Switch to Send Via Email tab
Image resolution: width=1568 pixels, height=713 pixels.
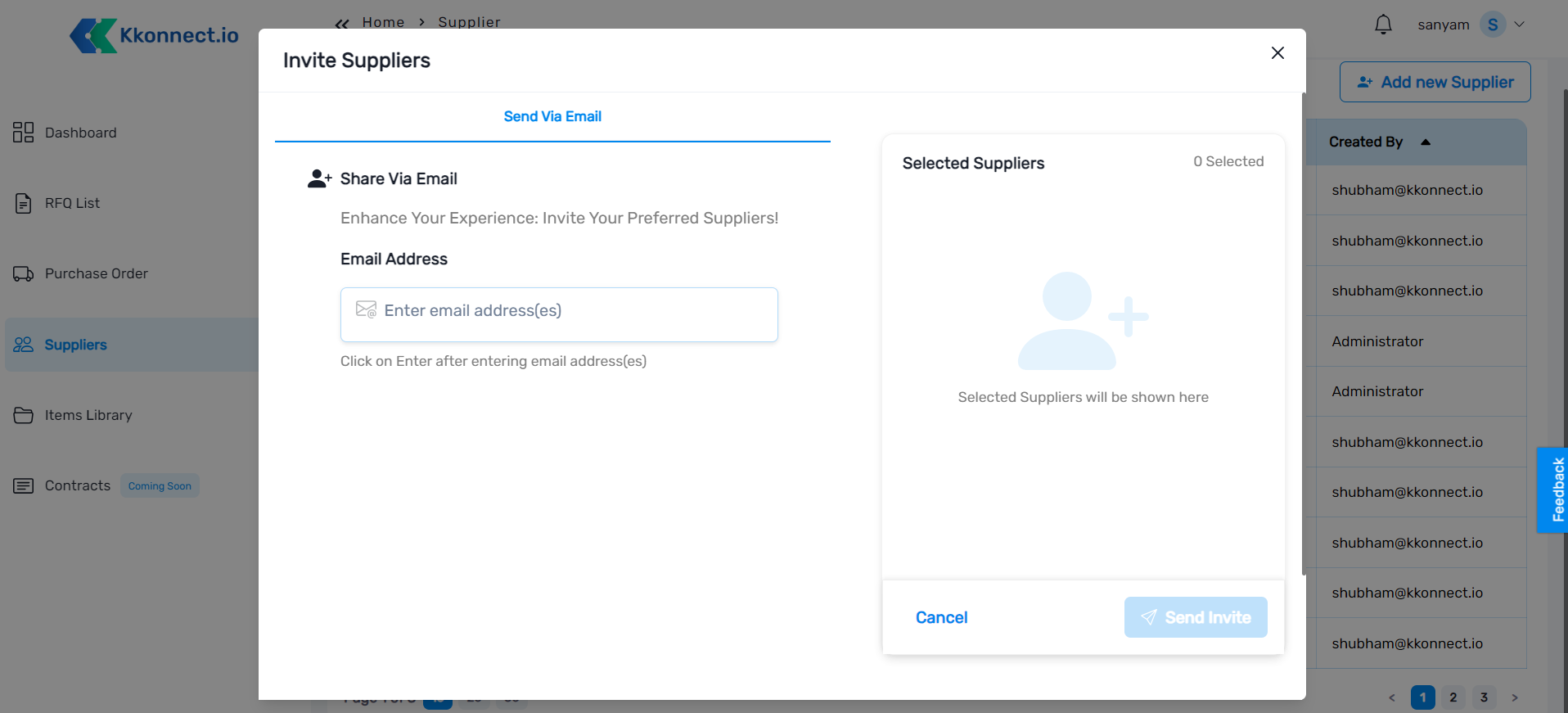[x=552, y=116]
